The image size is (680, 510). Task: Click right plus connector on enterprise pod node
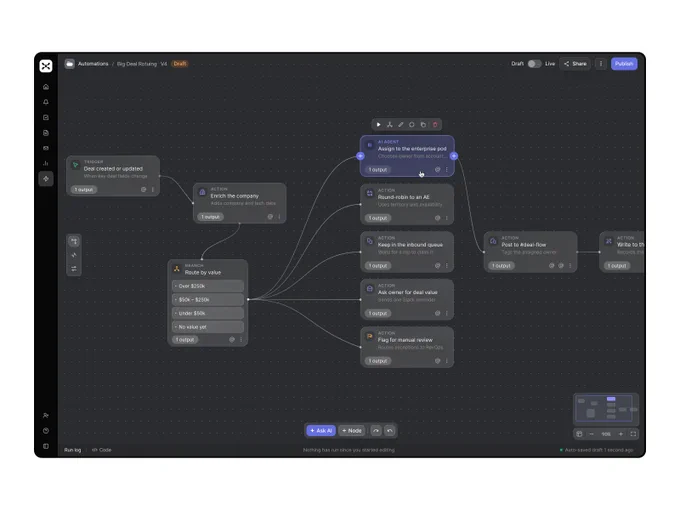pos(454,156)
